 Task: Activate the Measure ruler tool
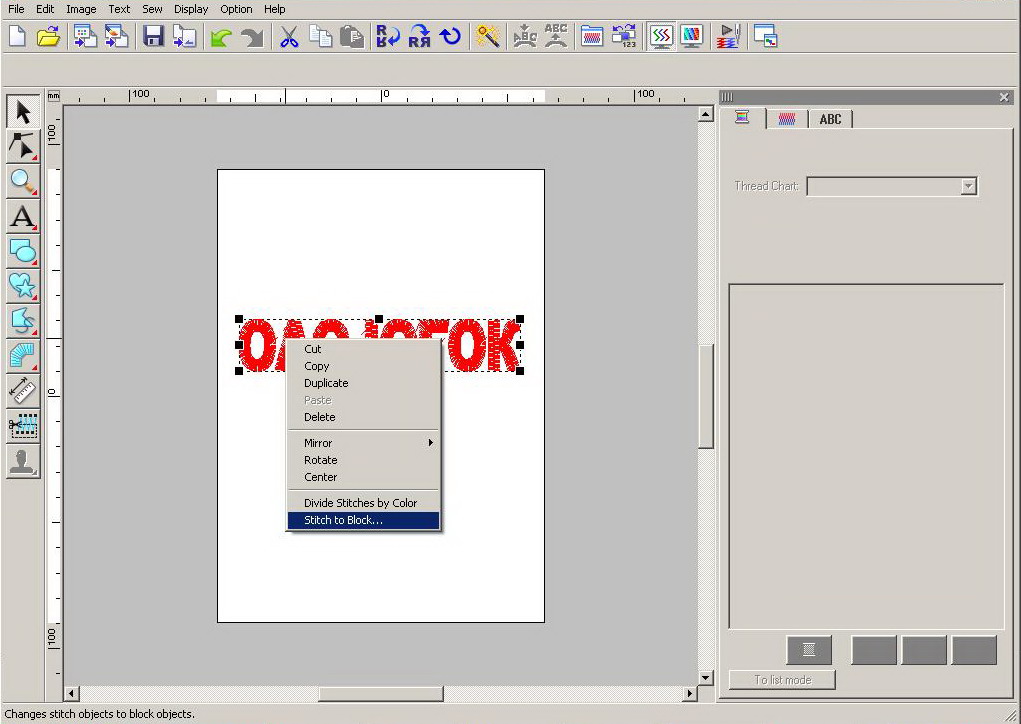(23, 390)
